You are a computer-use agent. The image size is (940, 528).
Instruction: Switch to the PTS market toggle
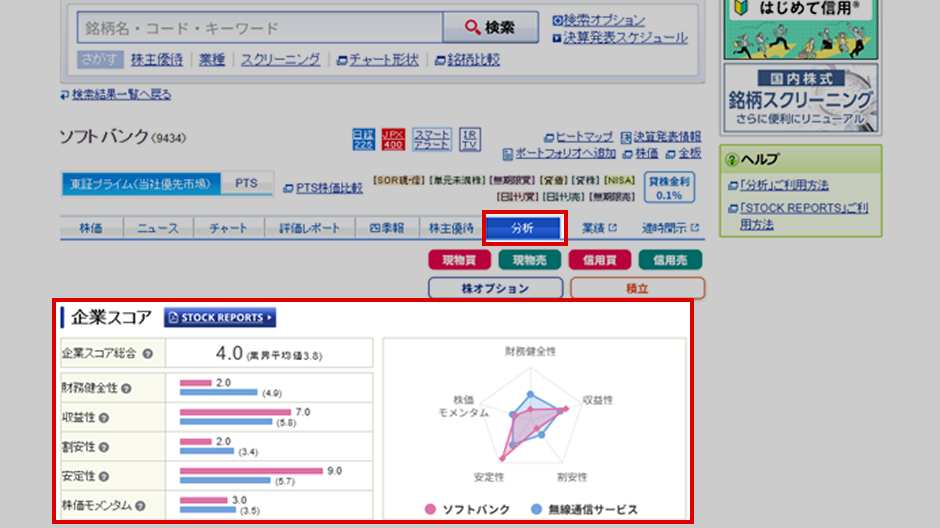pyautogui.click(x=245, y=184)
